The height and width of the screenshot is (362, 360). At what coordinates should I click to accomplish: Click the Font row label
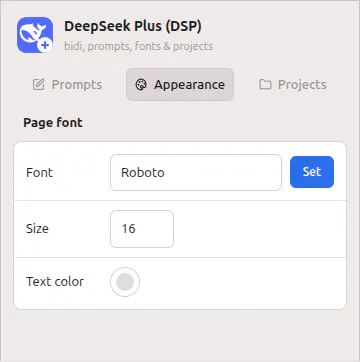(39, 173)
